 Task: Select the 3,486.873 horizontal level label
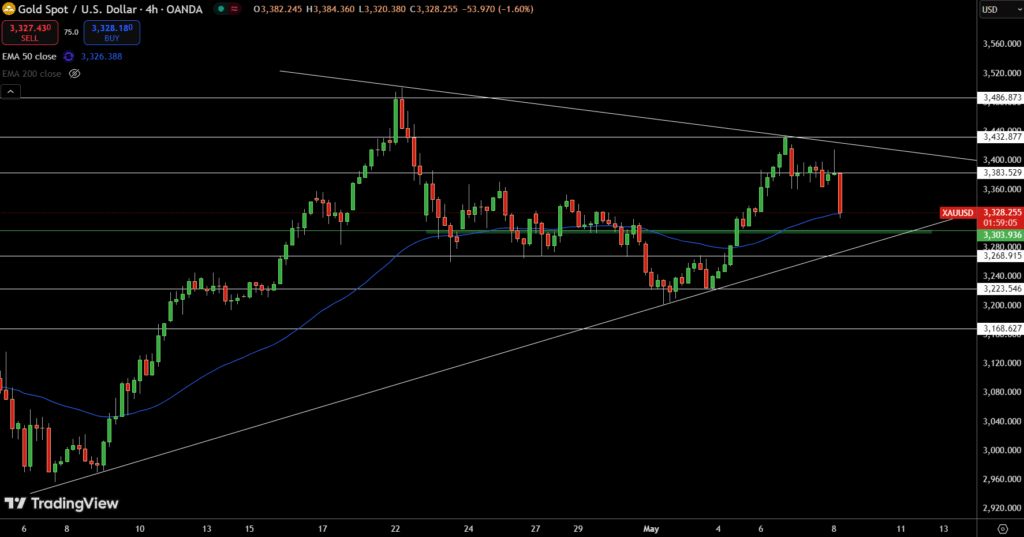pyautogui.click(x=1000, y=98)
